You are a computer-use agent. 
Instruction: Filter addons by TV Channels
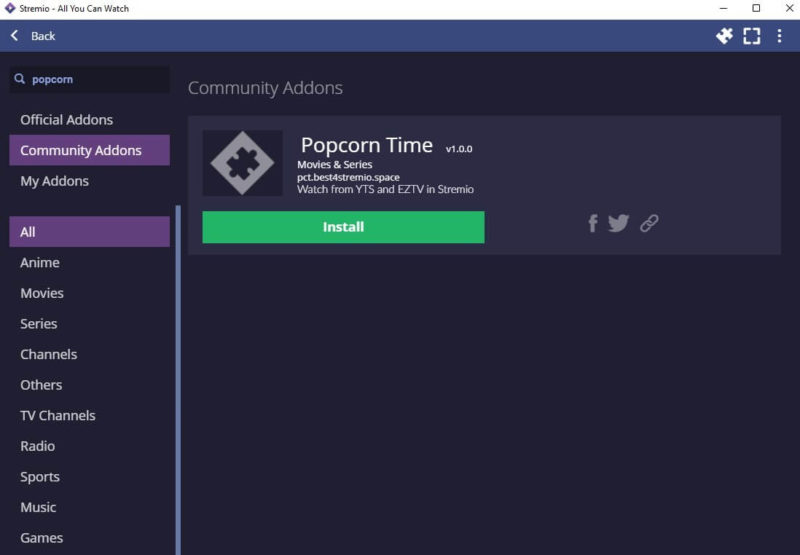click(x=89, y=415)
